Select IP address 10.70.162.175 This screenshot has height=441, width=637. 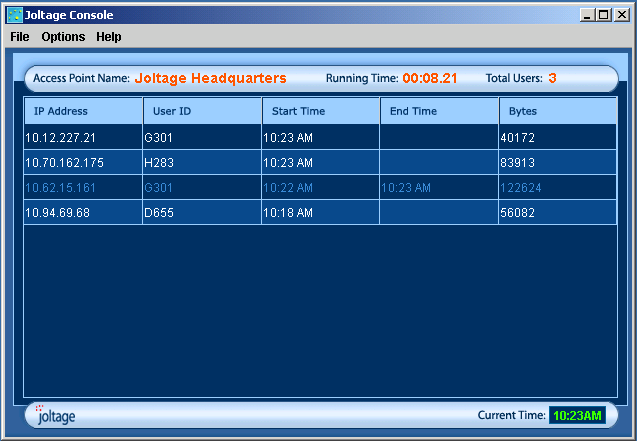tap(64, 163)
